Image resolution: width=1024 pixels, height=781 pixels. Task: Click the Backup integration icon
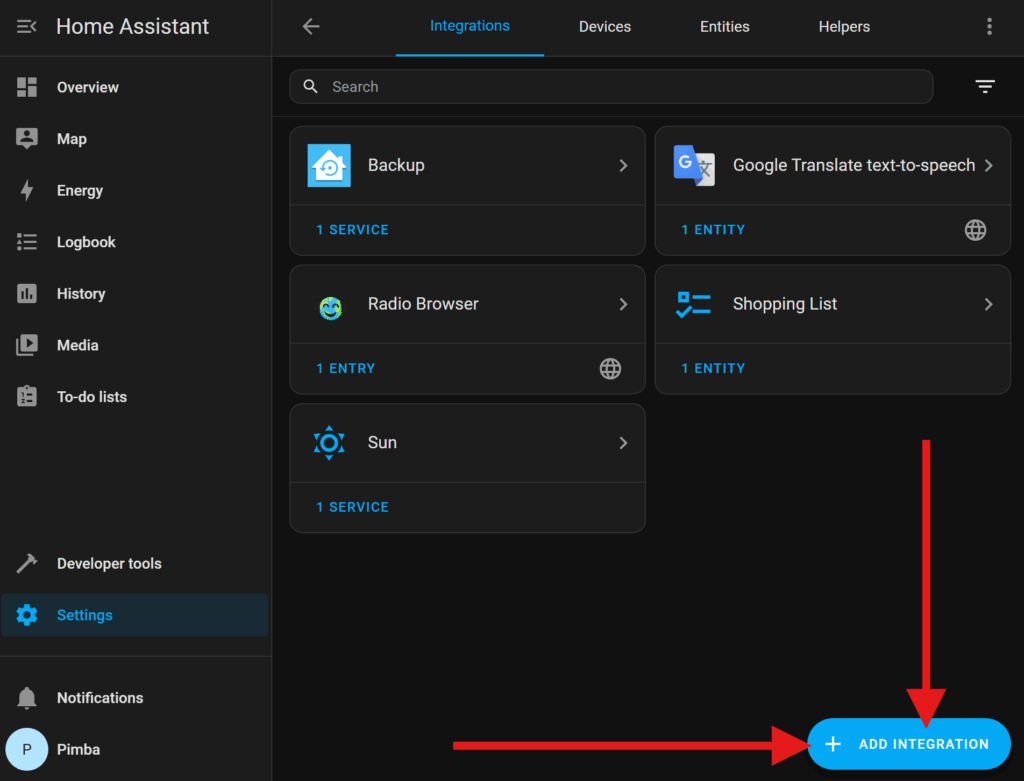point(329,166)
